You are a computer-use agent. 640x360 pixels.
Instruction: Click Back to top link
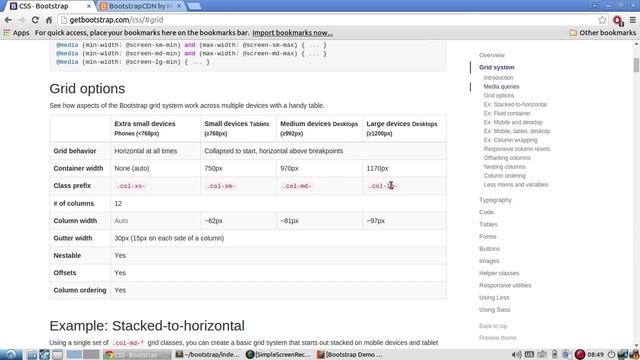(x=493, y=326)
